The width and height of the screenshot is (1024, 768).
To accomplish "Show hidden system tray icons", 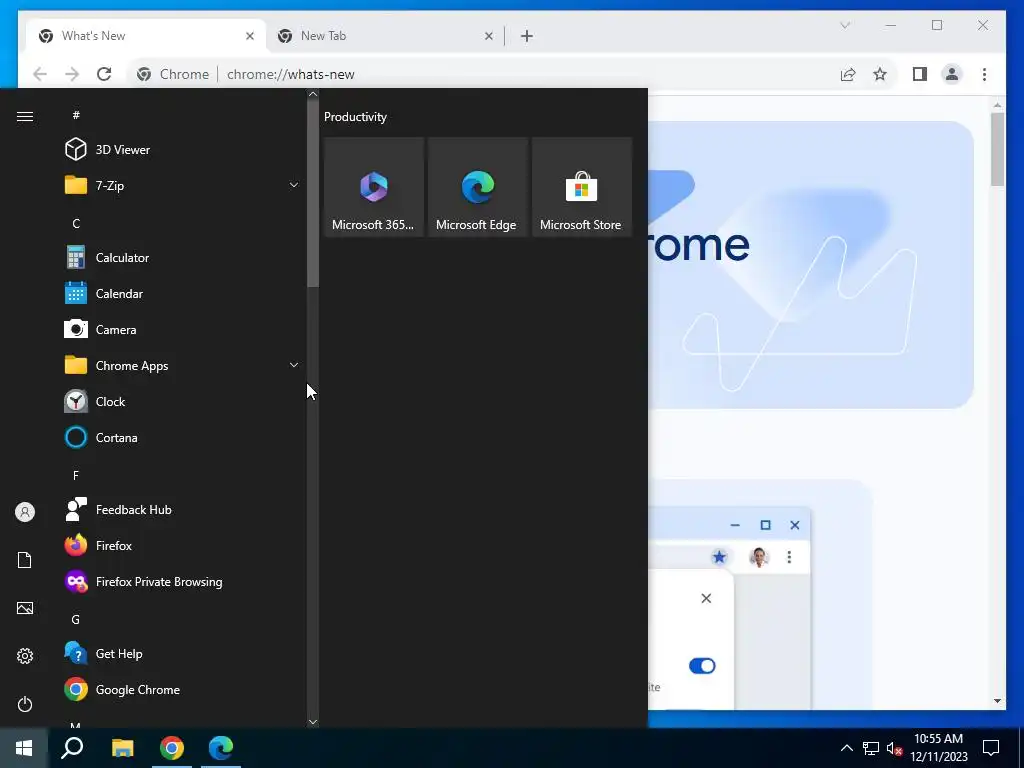I will 846,748.
